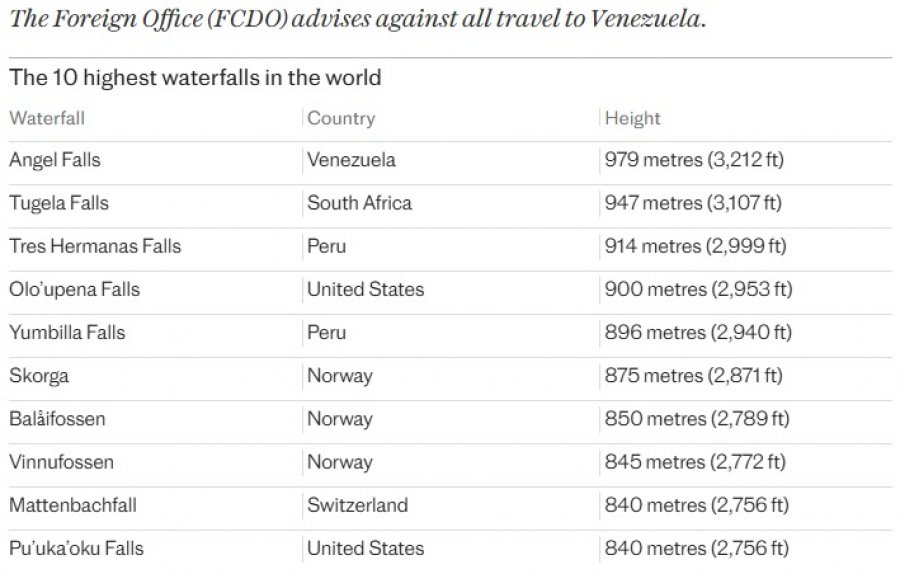The image size is (900, 574).
Task: Click the Balåifossen waterfall name
Action: pyautogui.click(x=57, y=418)
